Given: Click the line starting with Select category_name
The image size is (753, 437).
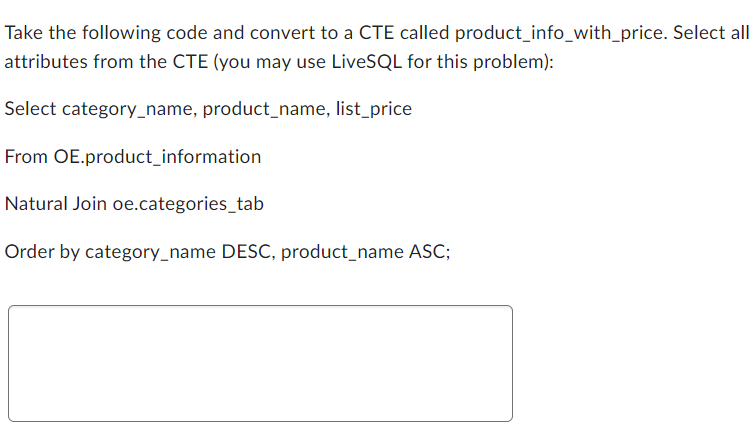Looking at the screenshot, I should pyautogui.click(x=208, y=109).
